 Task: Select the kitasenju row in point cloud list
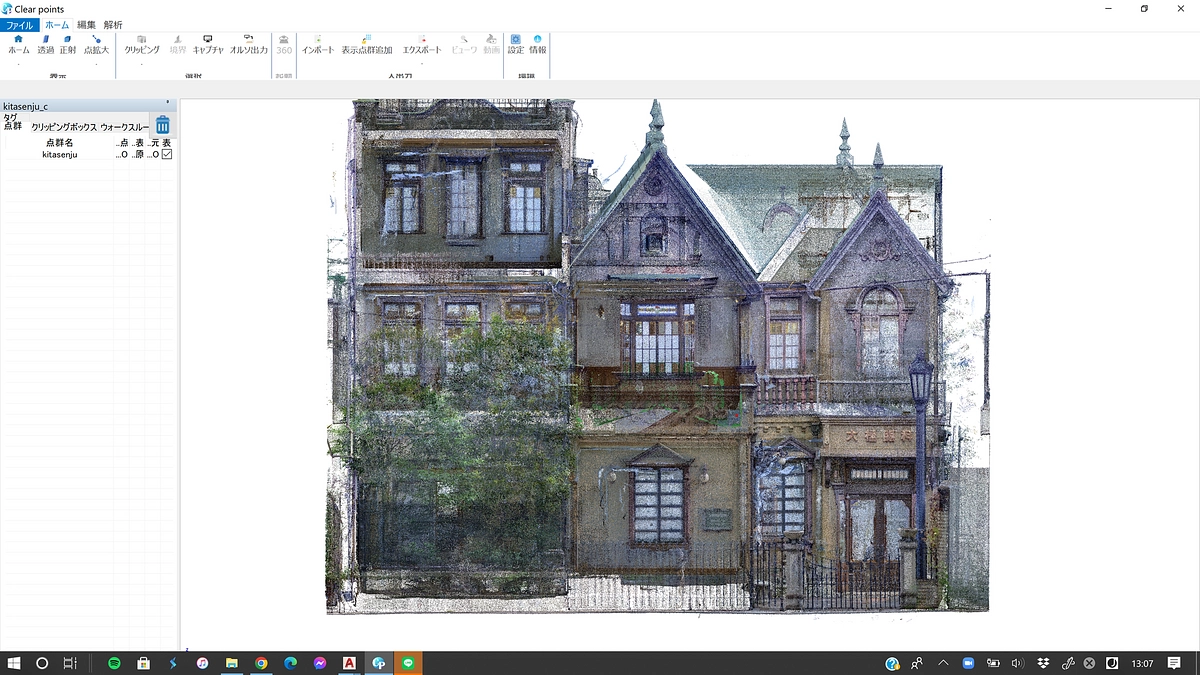[60, 155]
